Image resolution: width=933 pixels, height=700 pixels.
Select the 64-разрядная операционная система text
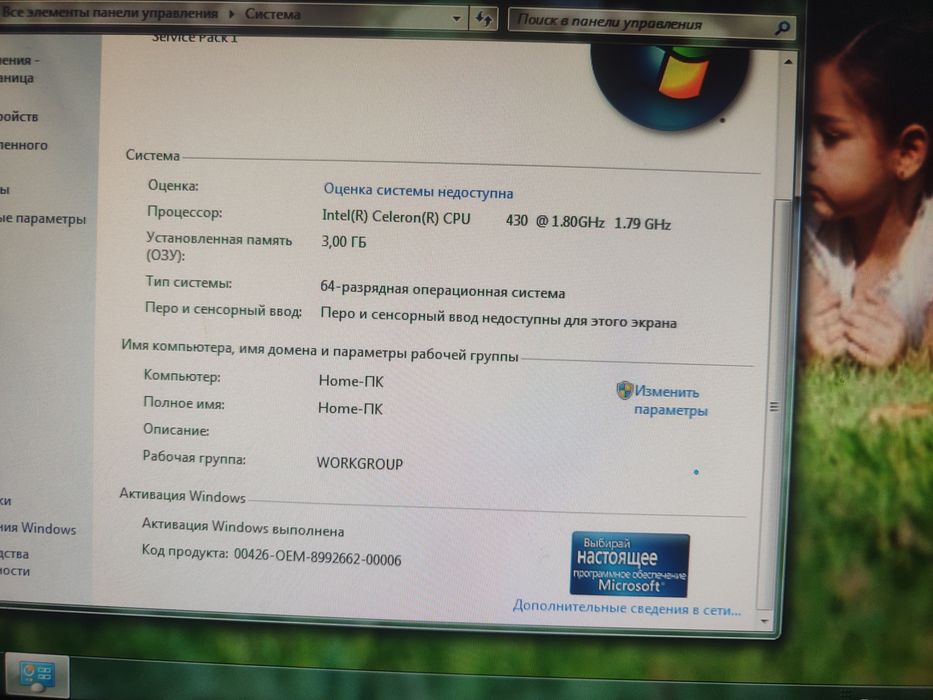pyautogui.click(x=442, y=290)
